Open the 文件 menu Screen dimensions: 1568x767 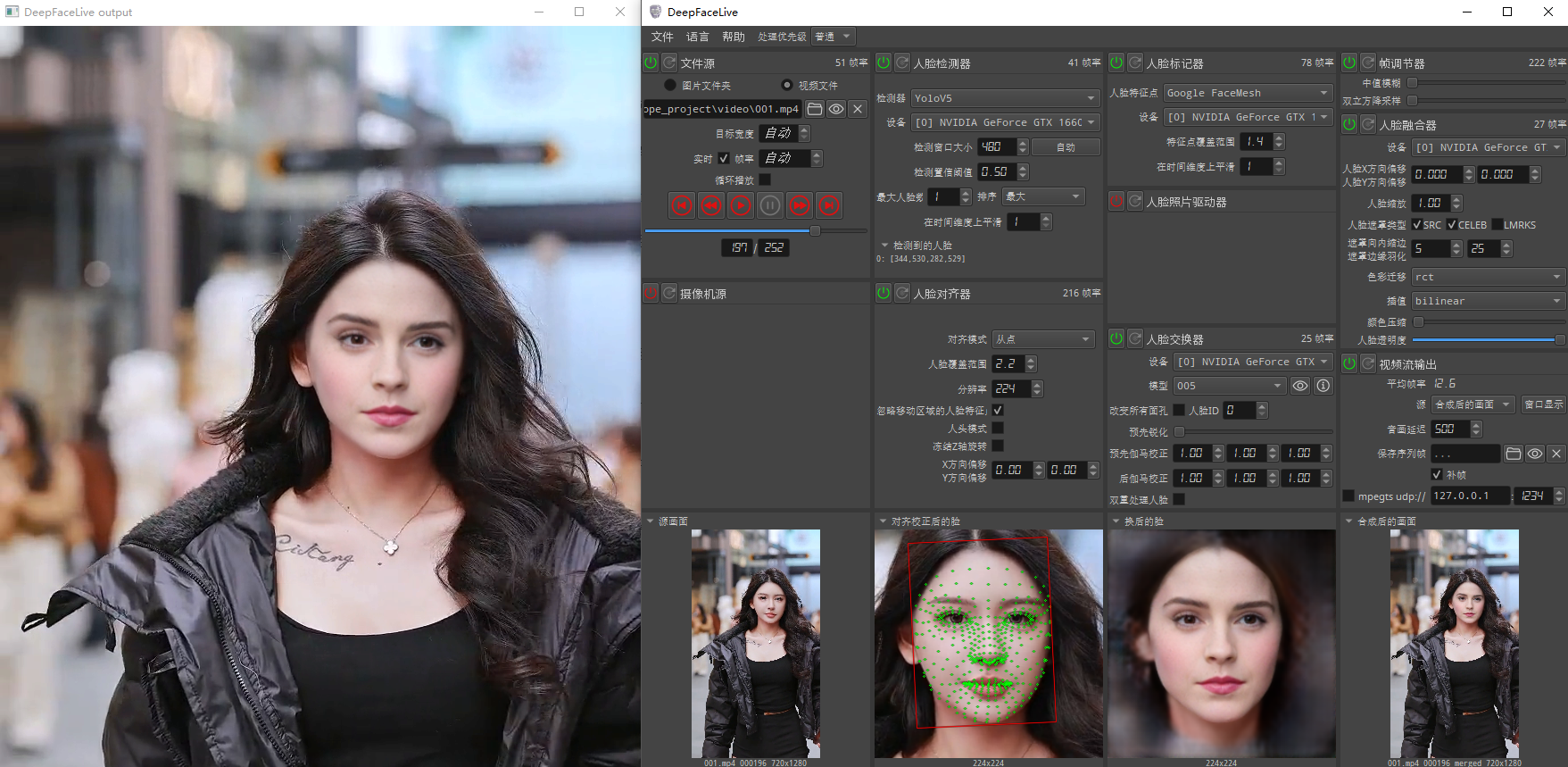661,37
